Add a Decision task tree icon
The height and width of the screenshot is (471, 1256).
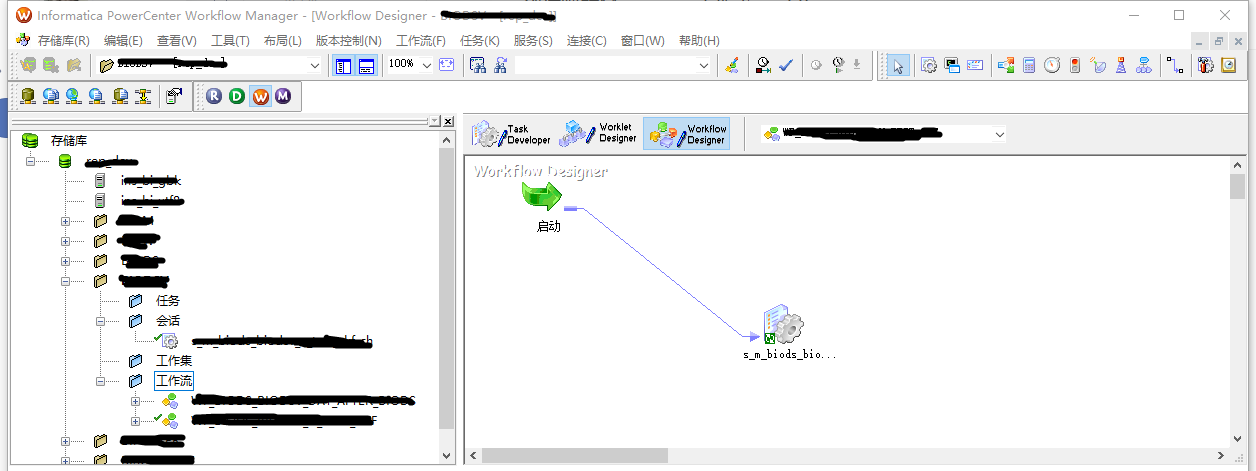1144,65
